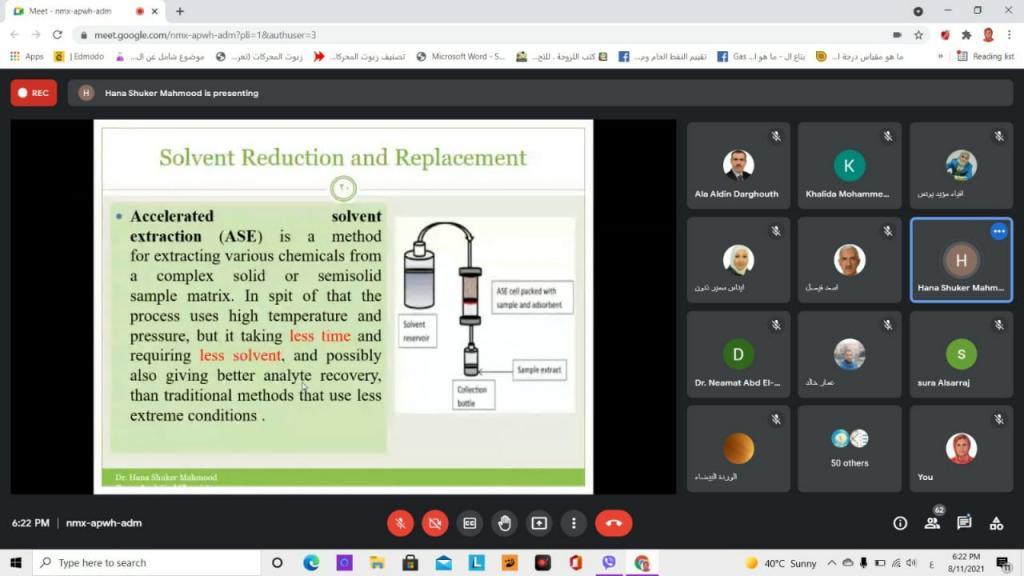
Task: Raise hand in the meeting
Action: point(504,523)
